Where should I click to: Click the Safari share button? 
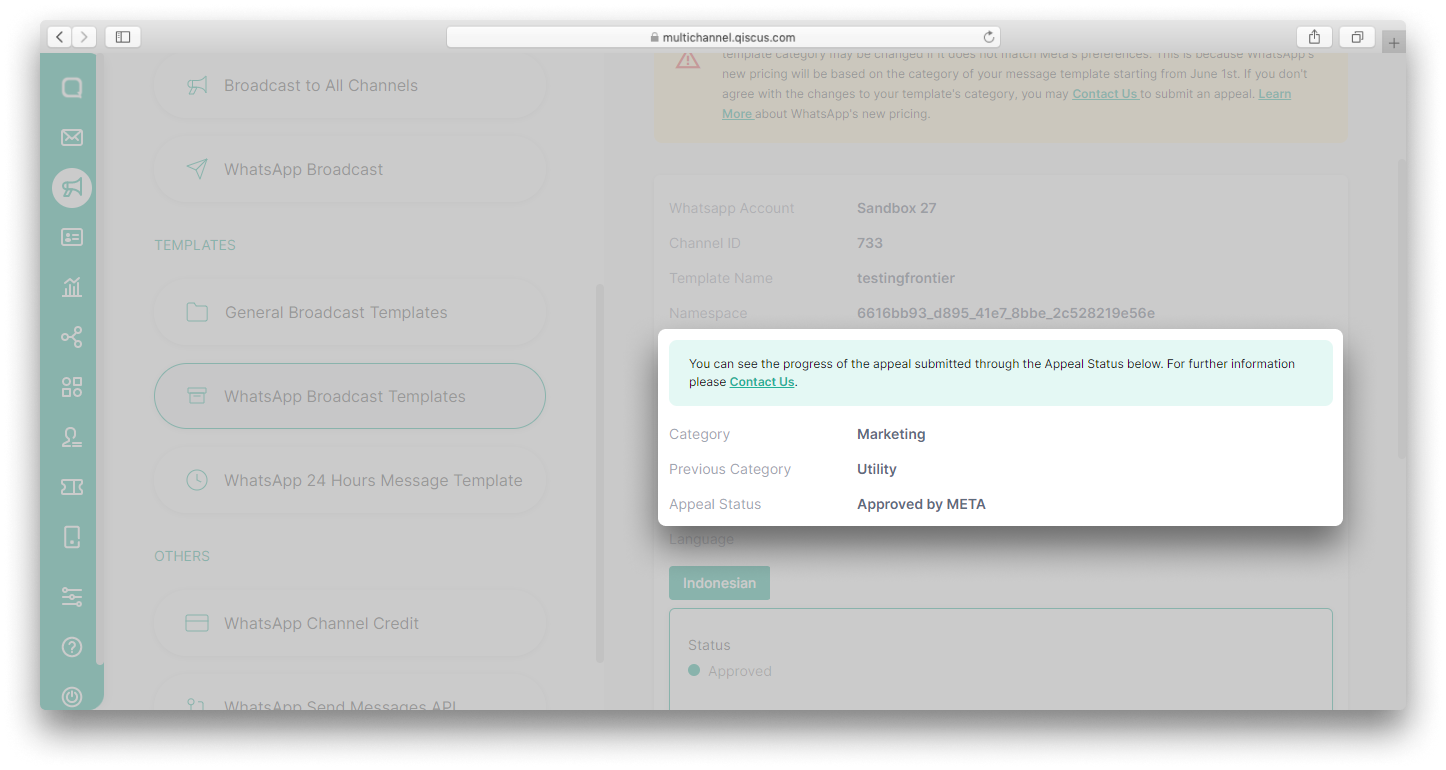tap(1314, 37)
